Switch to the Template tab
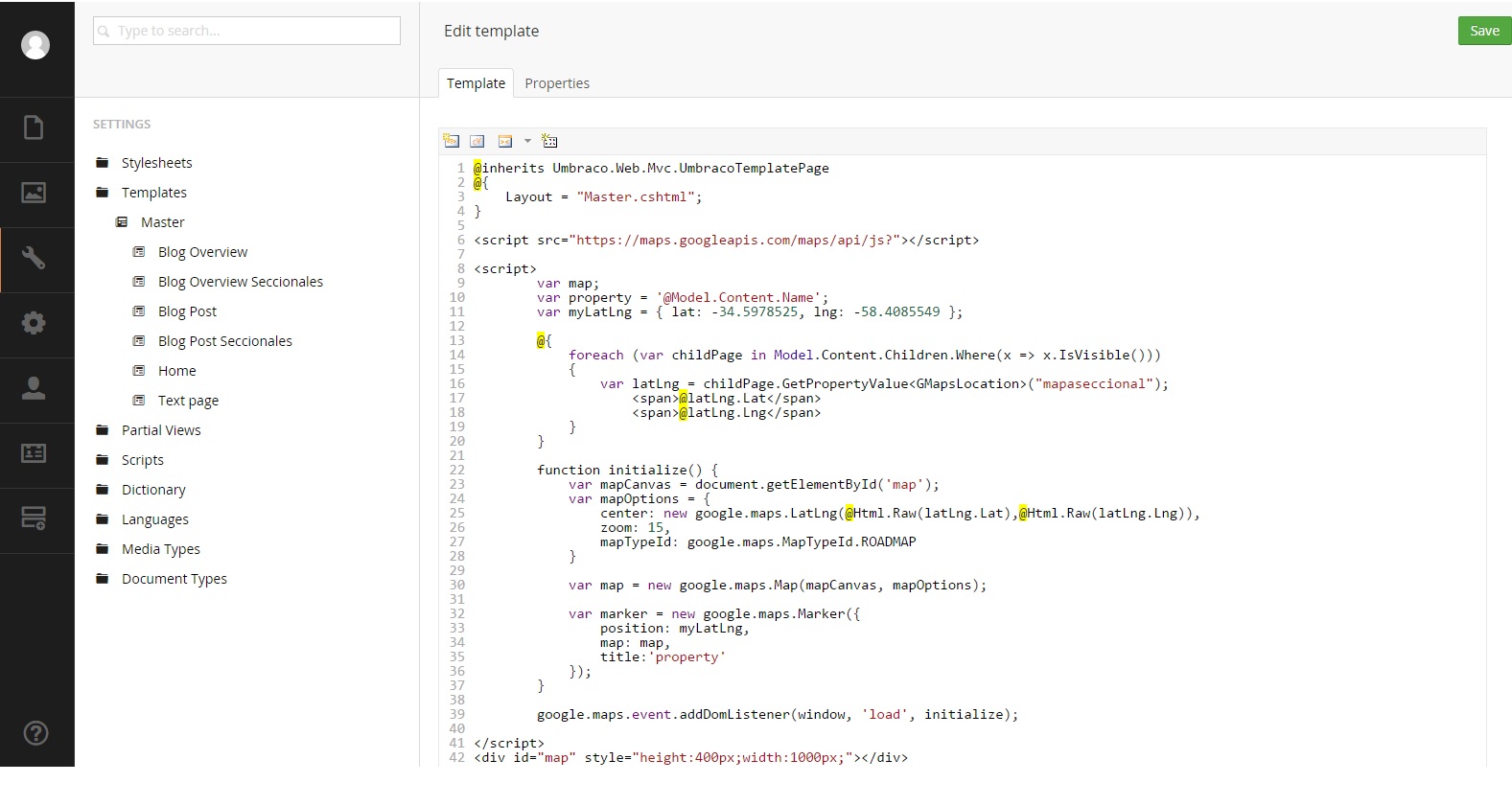This screenshot has height=806, width=1512. click(476, 83)
